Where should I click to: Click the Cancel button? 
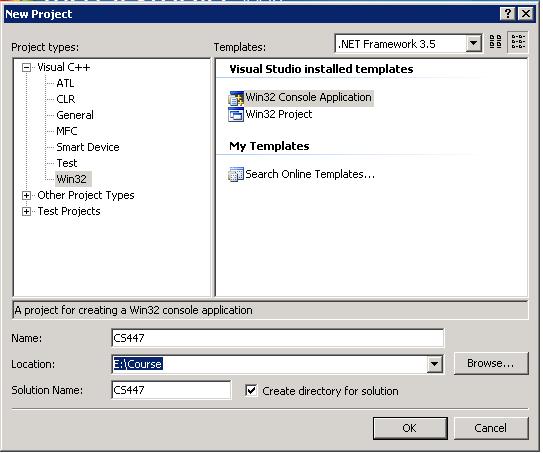tap(490, 428)
